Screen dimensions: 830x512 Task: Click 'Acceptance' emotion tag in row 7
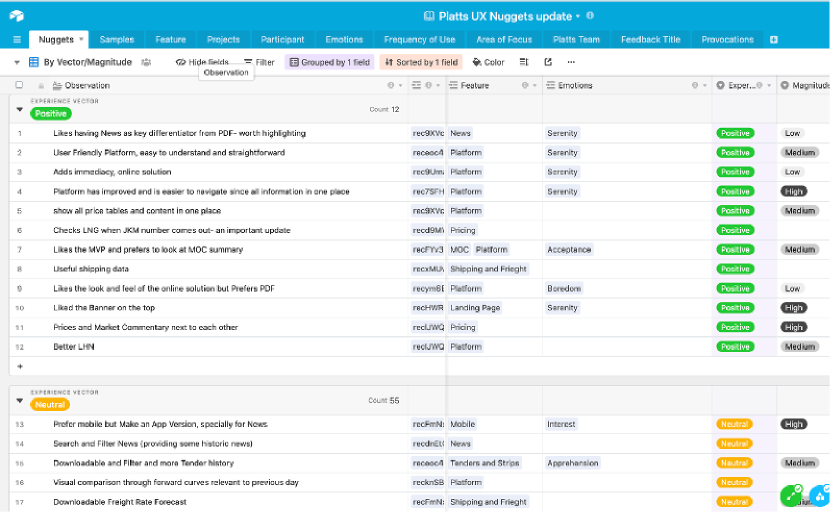point(569,249)
